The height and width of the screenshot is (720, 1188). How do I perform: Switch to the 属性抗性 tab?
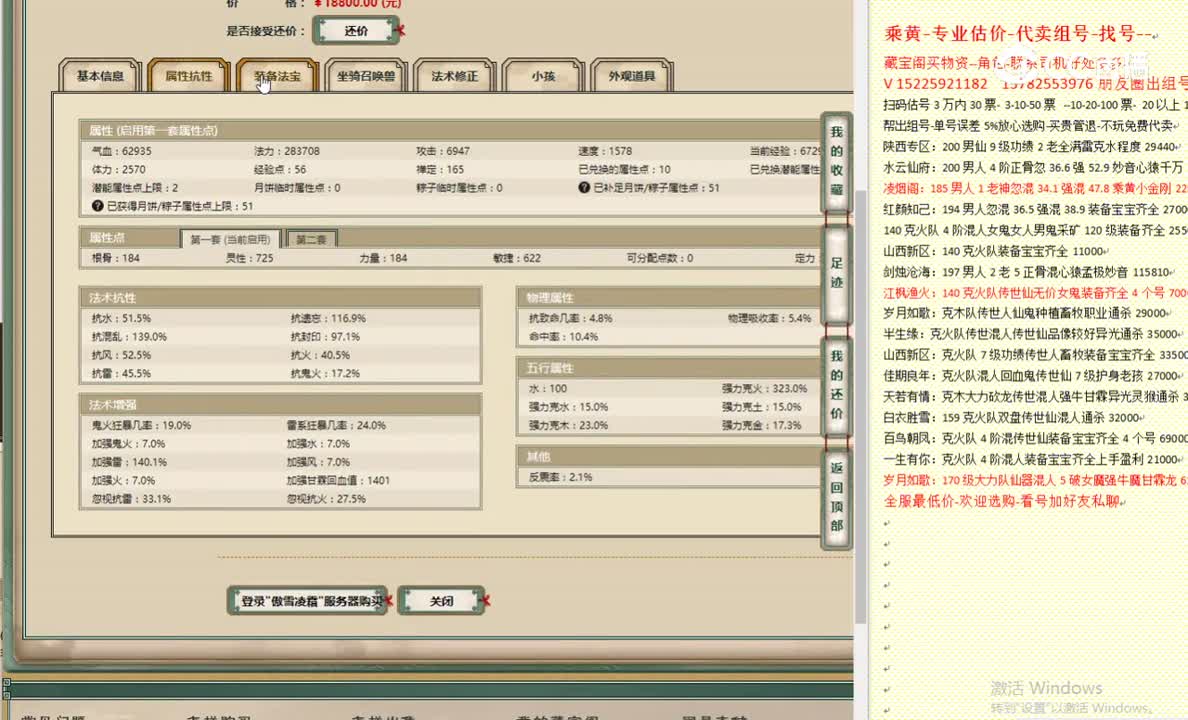click(x=189, y=76)
